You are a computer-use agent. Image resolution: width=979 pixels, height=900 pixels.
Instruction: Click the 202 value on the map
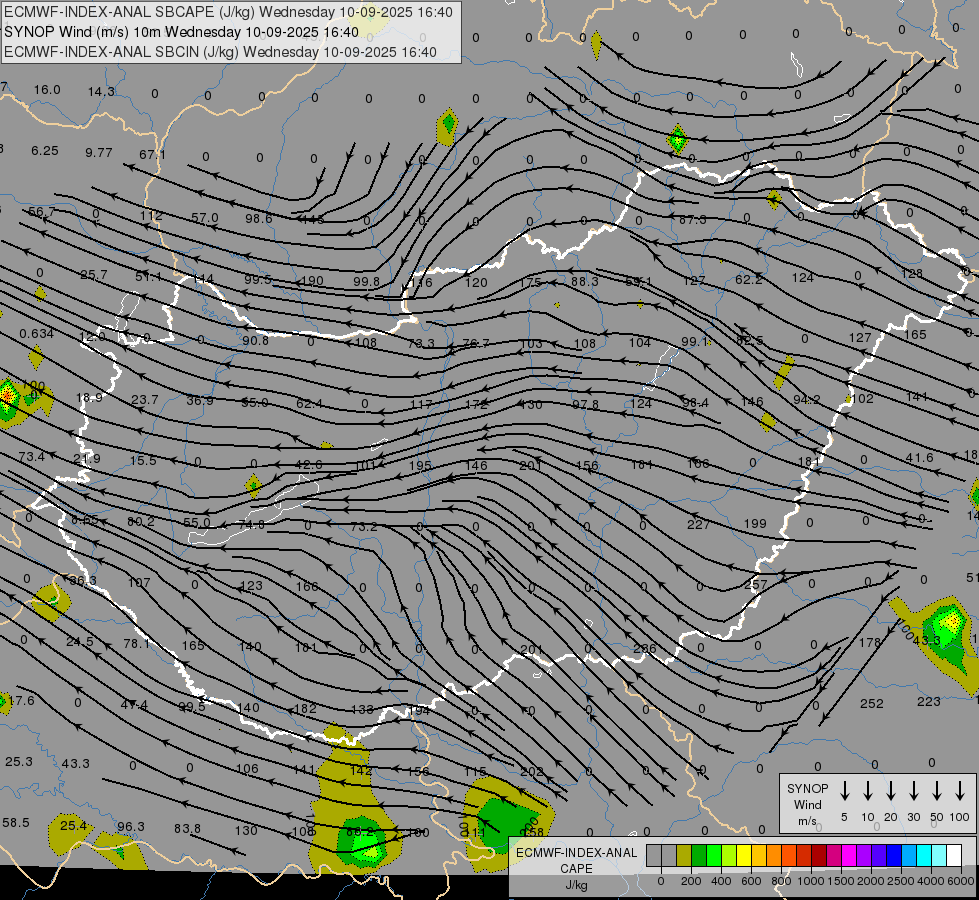531,772
